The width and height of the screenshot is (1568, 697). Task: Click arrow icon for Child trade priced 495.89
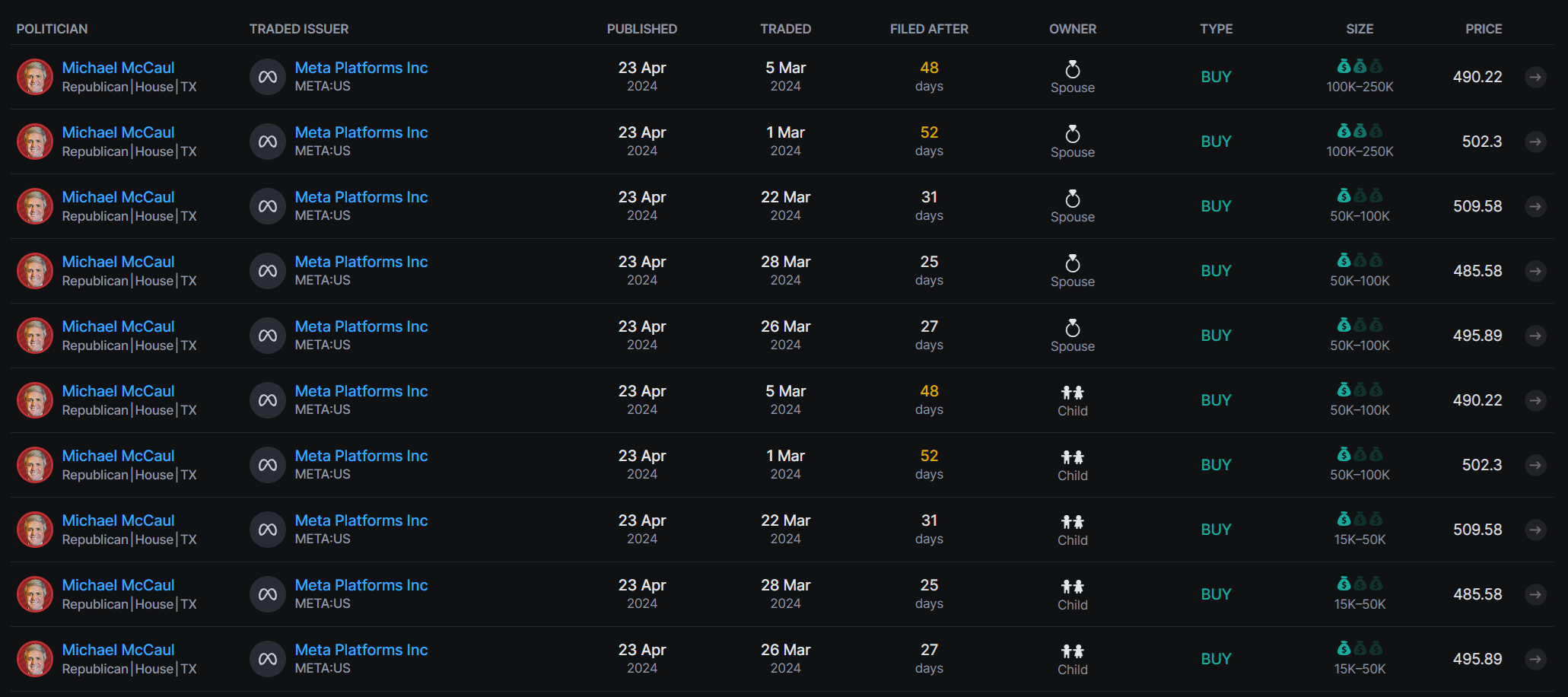pyautogui.click(x=1535, y=659)
